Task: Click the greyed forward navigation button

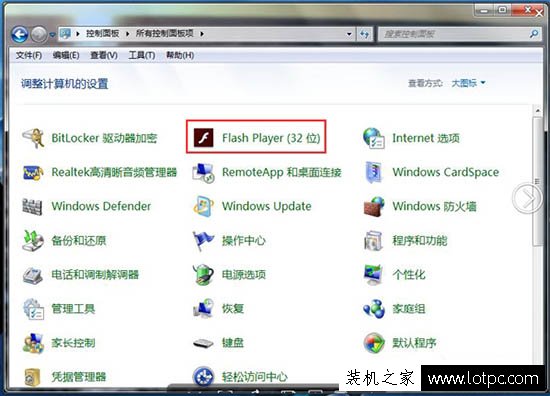Action: [x=39, y=34]
